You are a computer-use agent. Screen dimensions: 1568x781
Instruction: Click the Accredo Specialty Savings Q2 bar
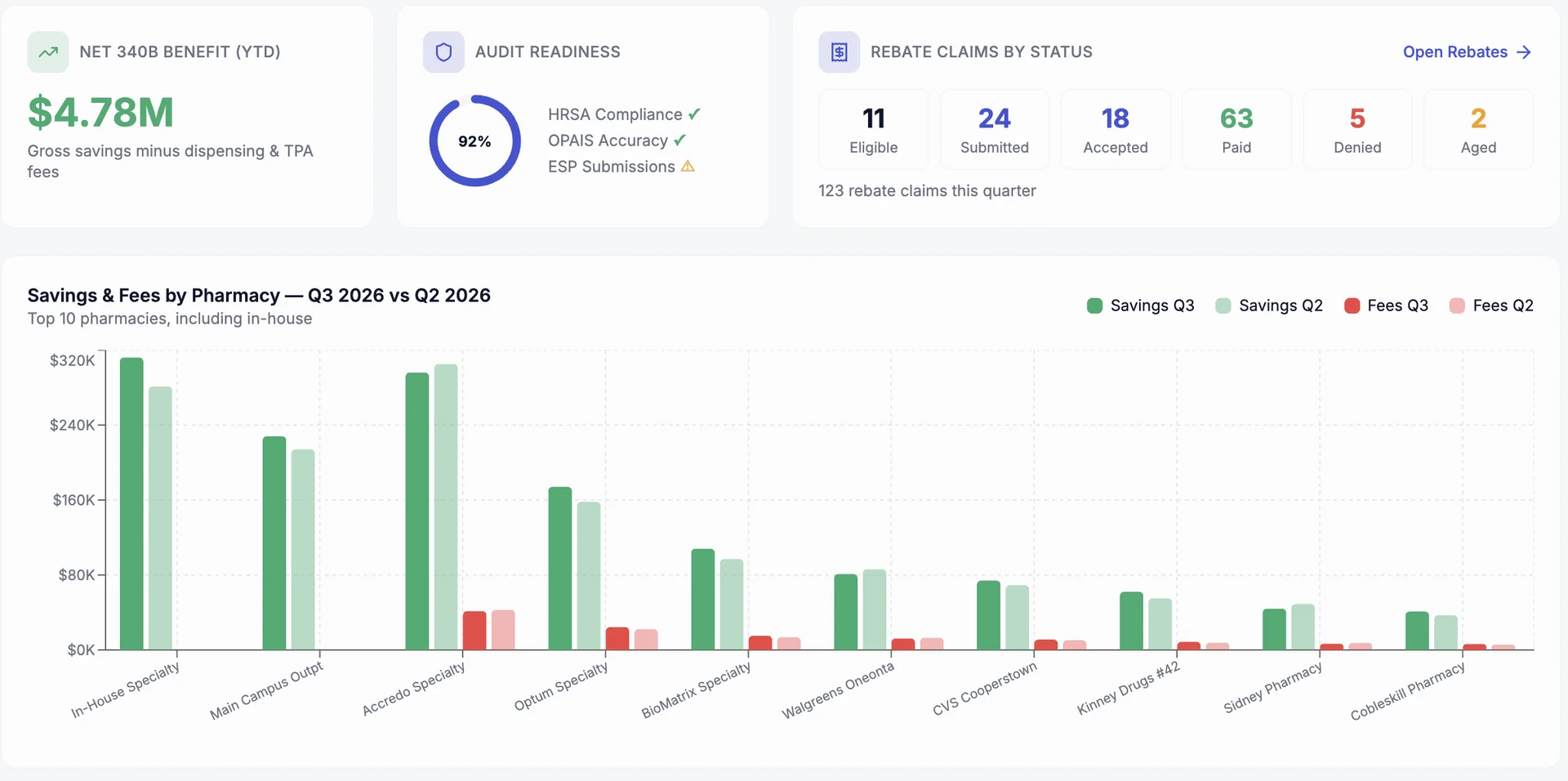click(x=446, y=507)
